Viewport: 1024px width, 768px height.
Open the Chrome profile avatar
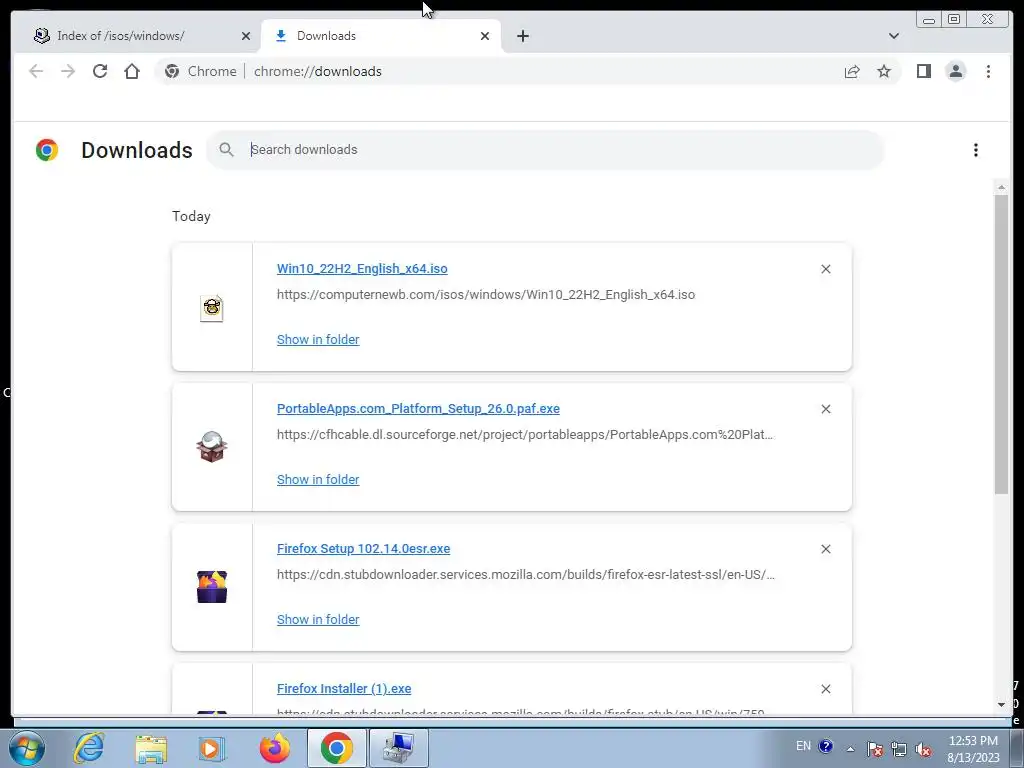click(955, 71)
